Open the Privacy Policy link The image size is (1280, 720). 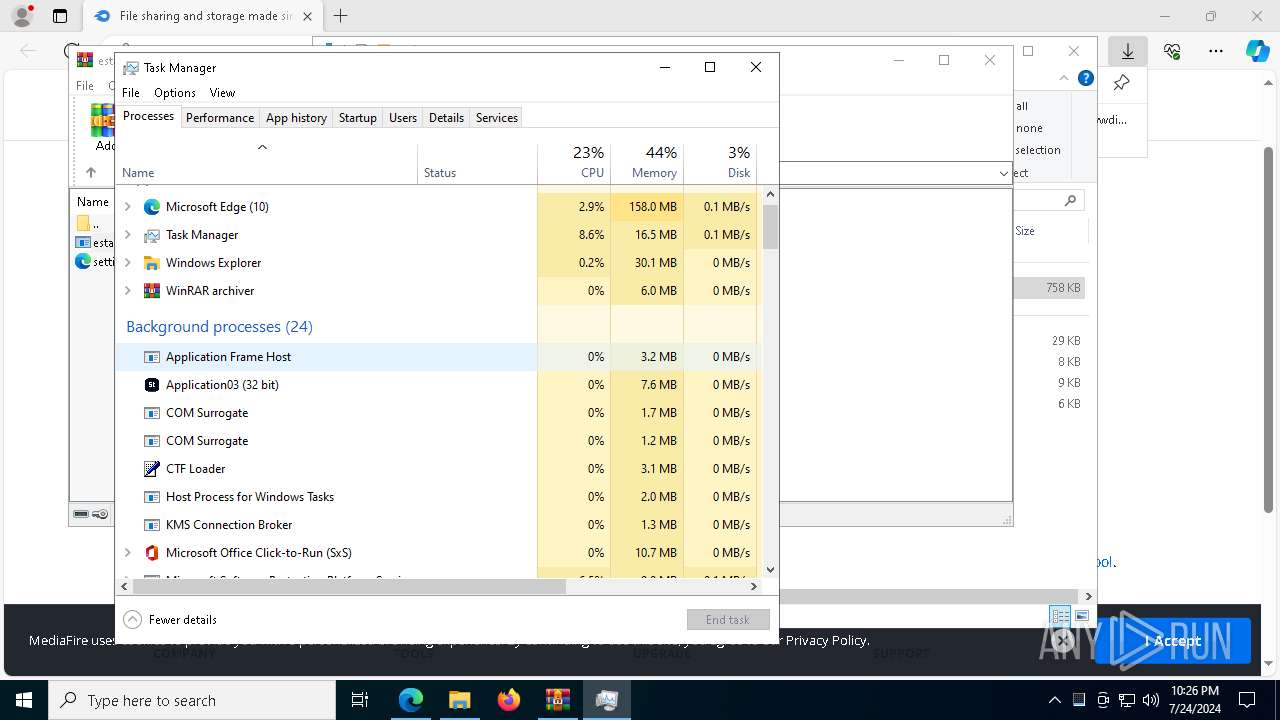click(x=826, y=640)
